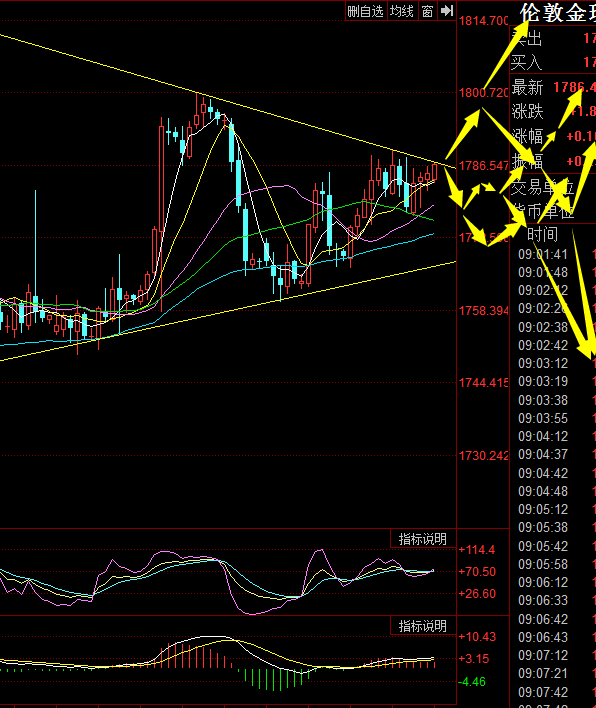Viewport: 596px width, 708px height.
Task: Select the 09:06:43 tick row
Action: tap(557, 637)
